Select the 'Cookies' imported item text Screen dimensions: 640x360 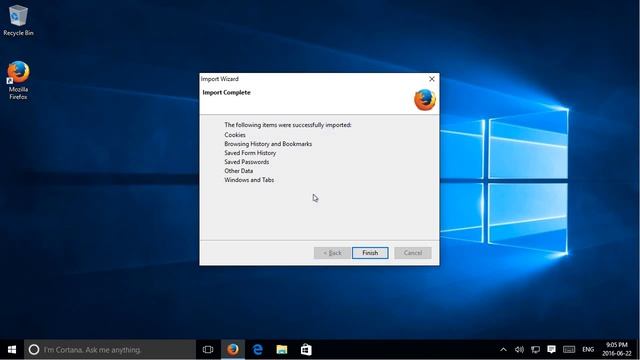pyautogui.click(x=235, y=135)
